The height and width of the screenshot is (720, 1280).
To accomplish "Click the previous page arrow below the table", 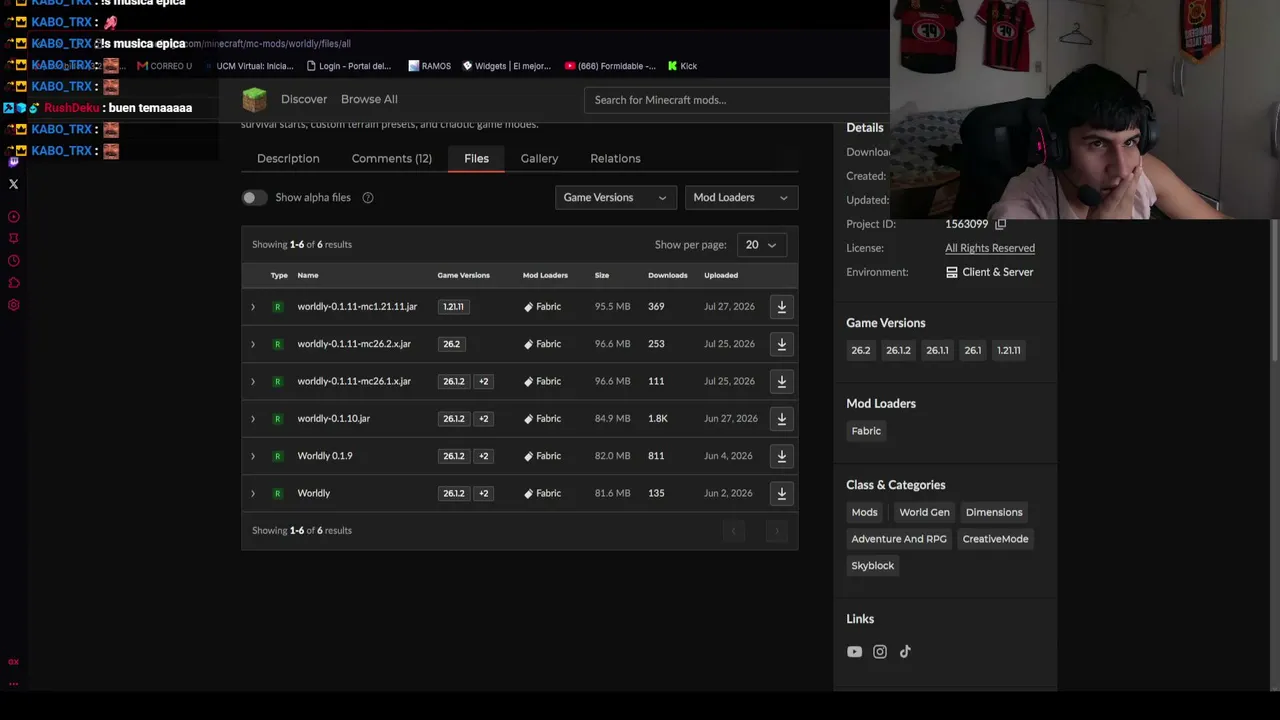I will click(x=734, y=531).
